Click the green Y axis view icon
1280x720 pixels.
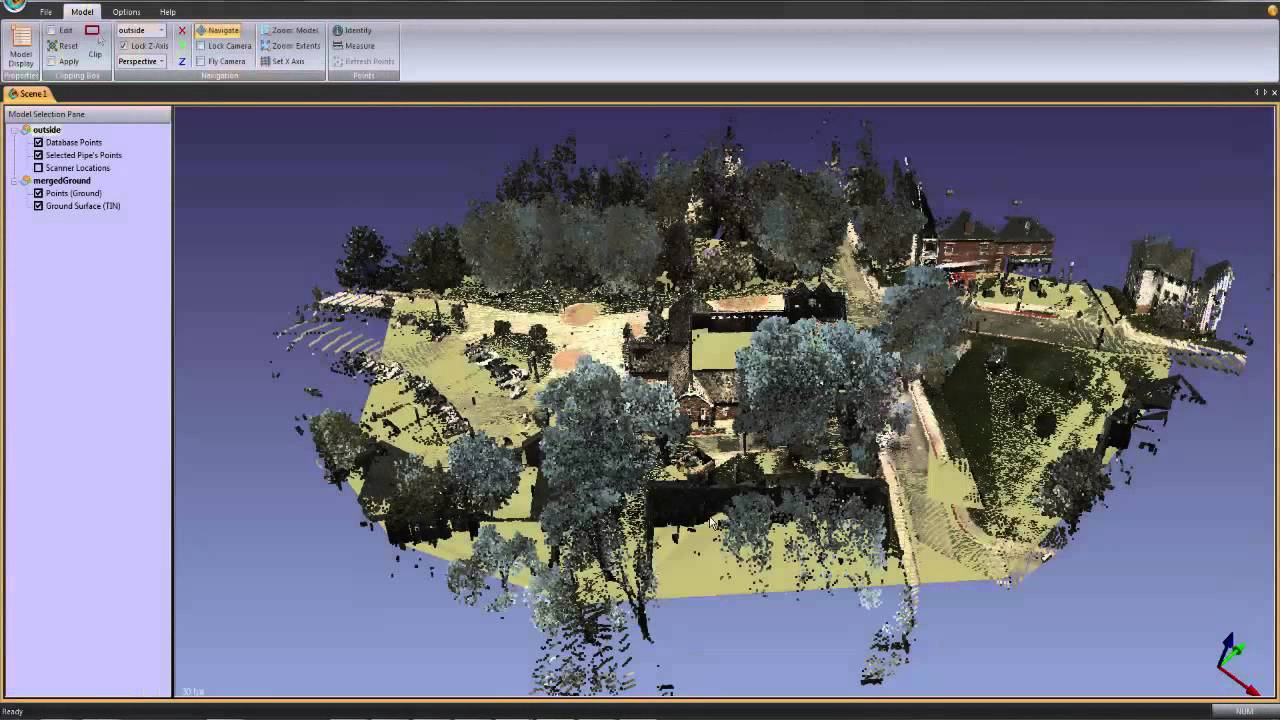pyautogui.click(x=182, y=46)
